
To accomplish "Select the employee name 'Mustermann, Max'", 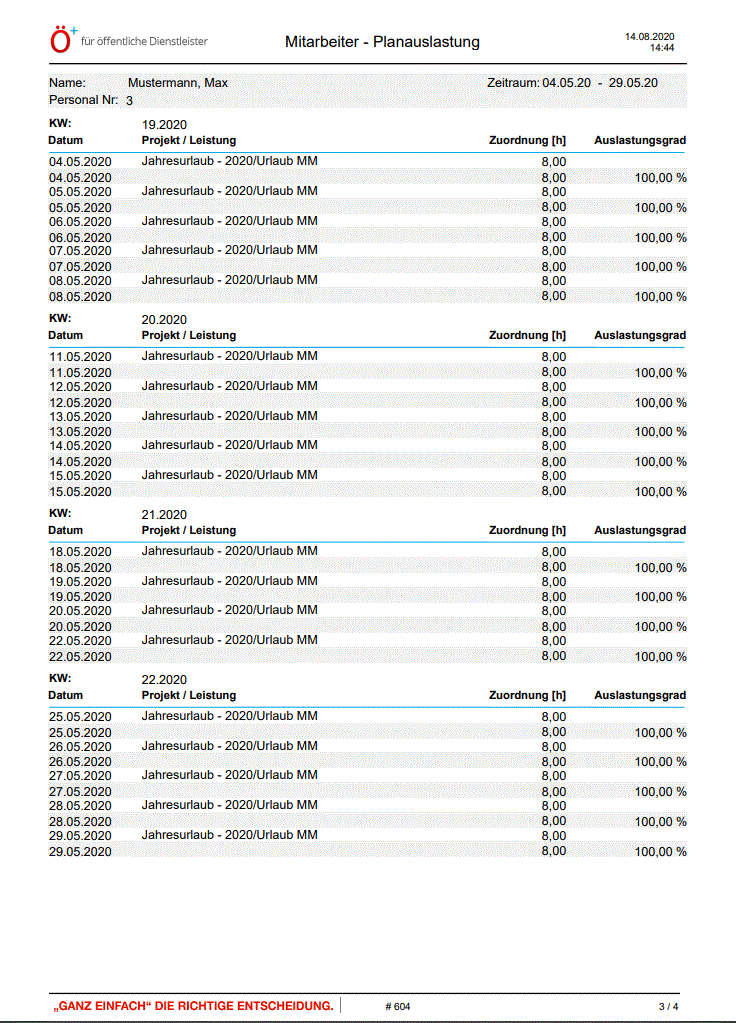I will [x=178, y=83].
